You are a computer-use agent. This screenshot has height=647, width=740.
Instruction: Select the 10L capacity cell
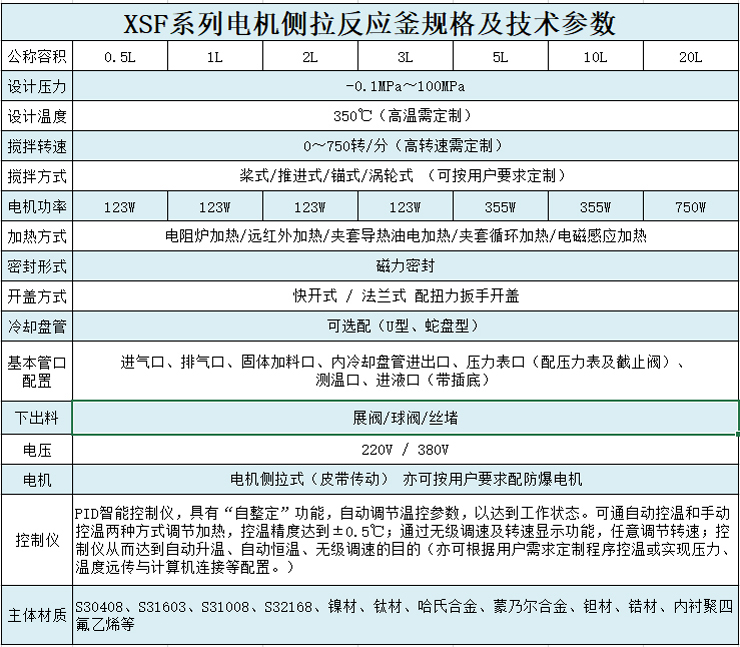pyautogui.click(x=595, y=57)
